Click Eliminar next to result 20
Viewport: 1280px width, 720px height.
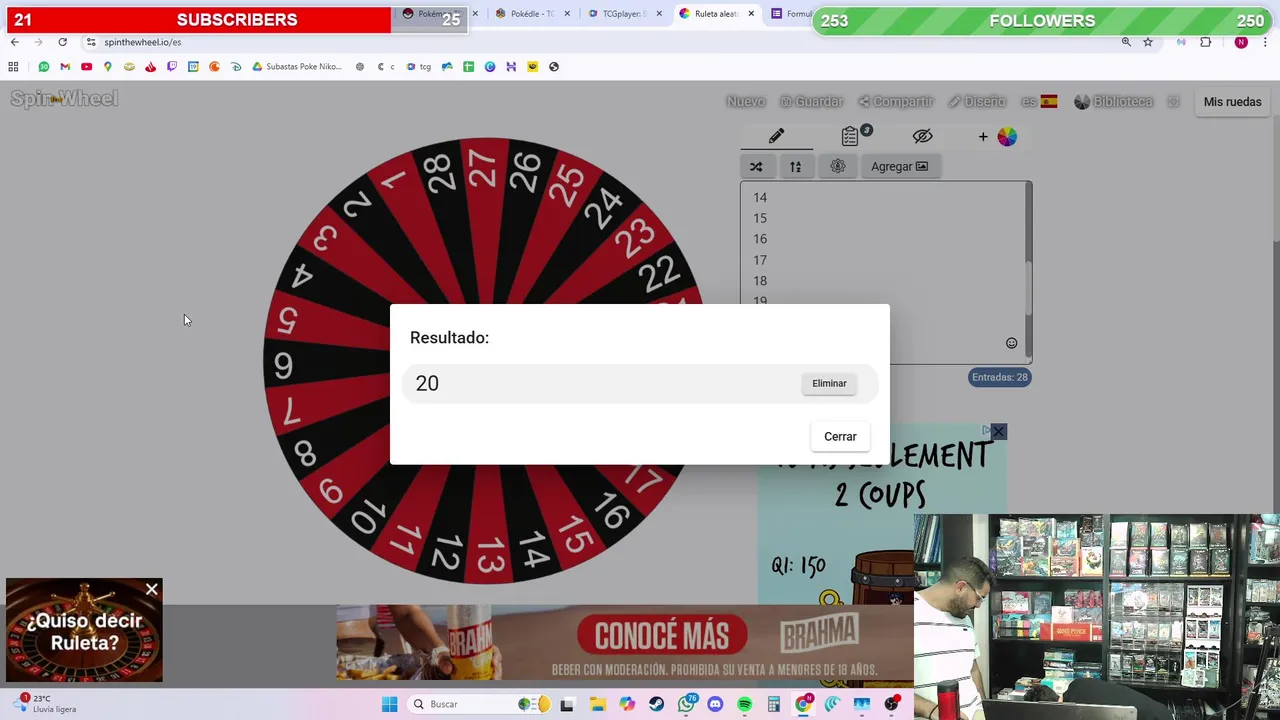click(829, 383)
